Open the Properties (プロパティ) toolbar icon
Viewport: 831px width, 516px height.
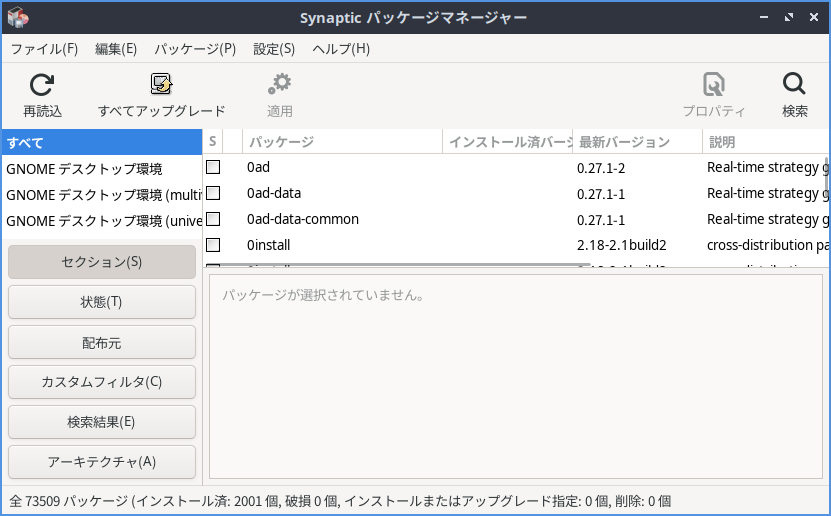coord(714,84)
